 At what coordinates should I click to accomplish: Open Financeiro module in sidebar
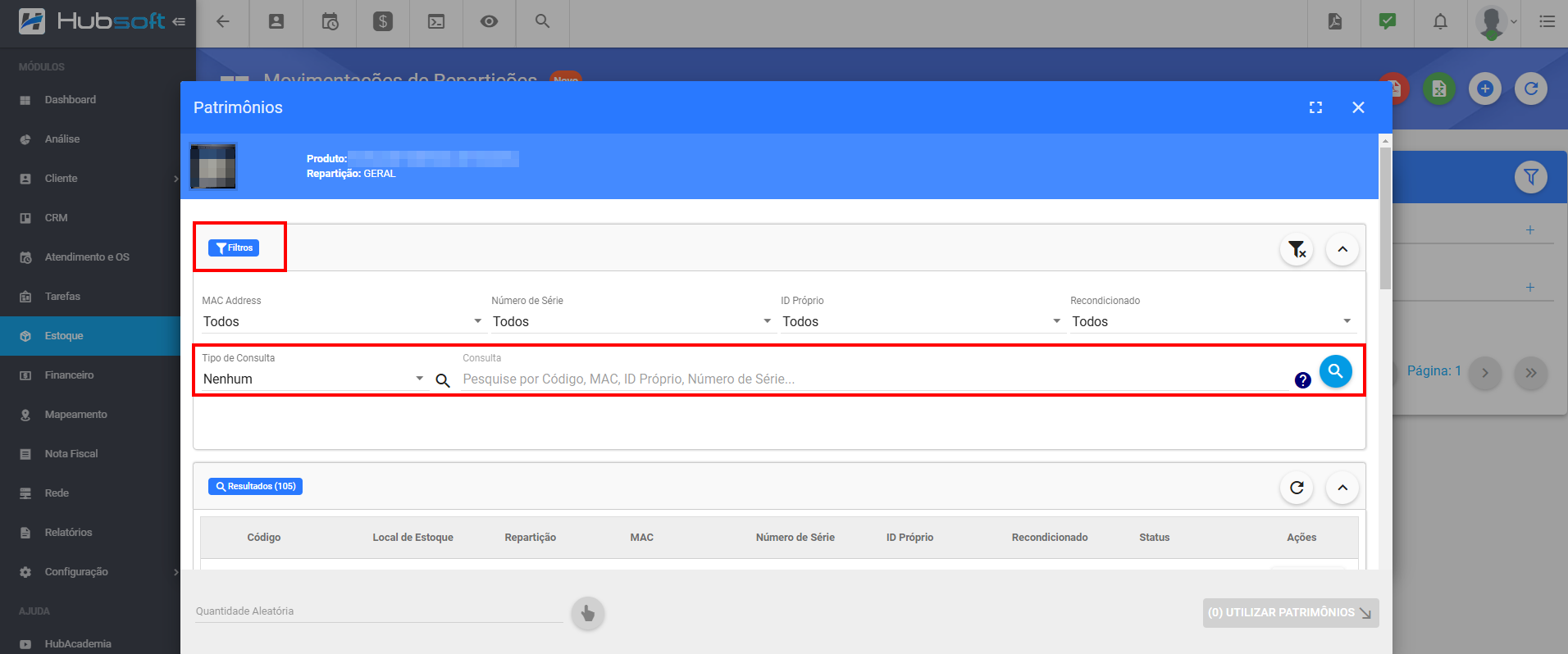coord(90,375)
